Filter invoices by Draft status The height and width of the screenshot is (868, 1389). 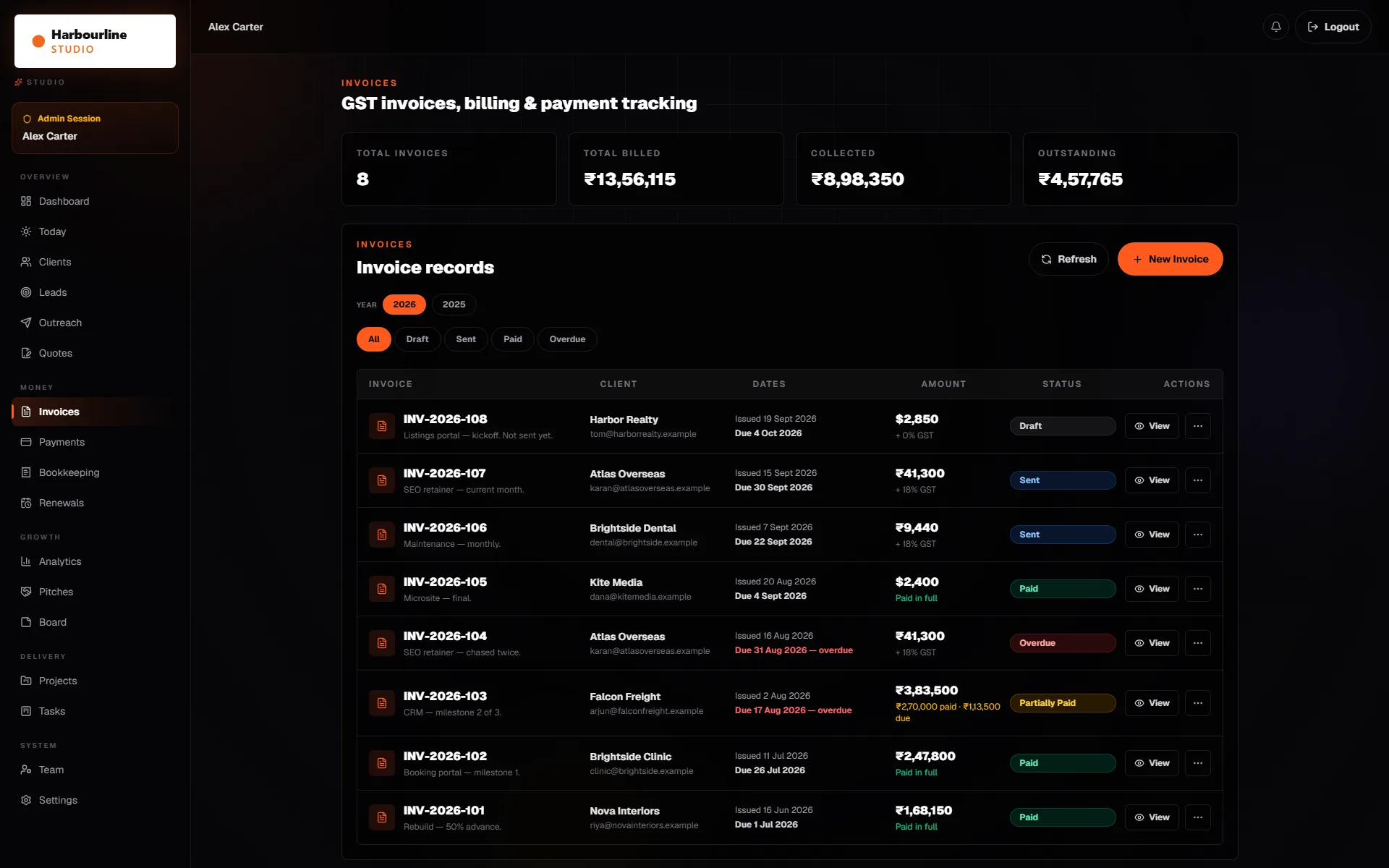coord(417,339)
